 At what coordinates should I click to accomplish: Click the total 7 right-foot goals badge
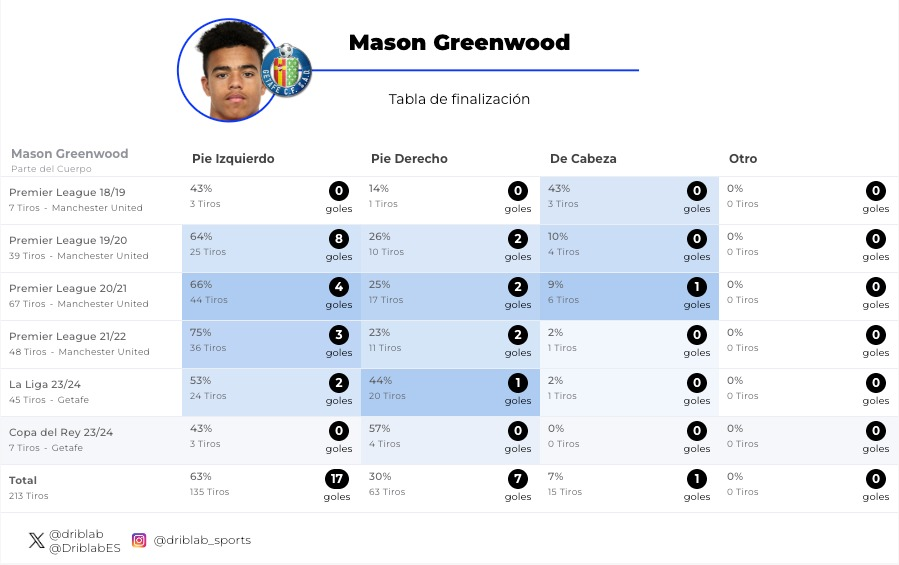pos(518,479)
